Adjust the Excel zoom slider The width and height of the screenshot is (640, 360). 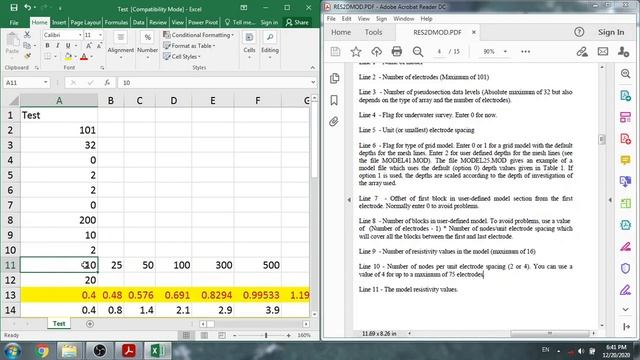[266, 335]
